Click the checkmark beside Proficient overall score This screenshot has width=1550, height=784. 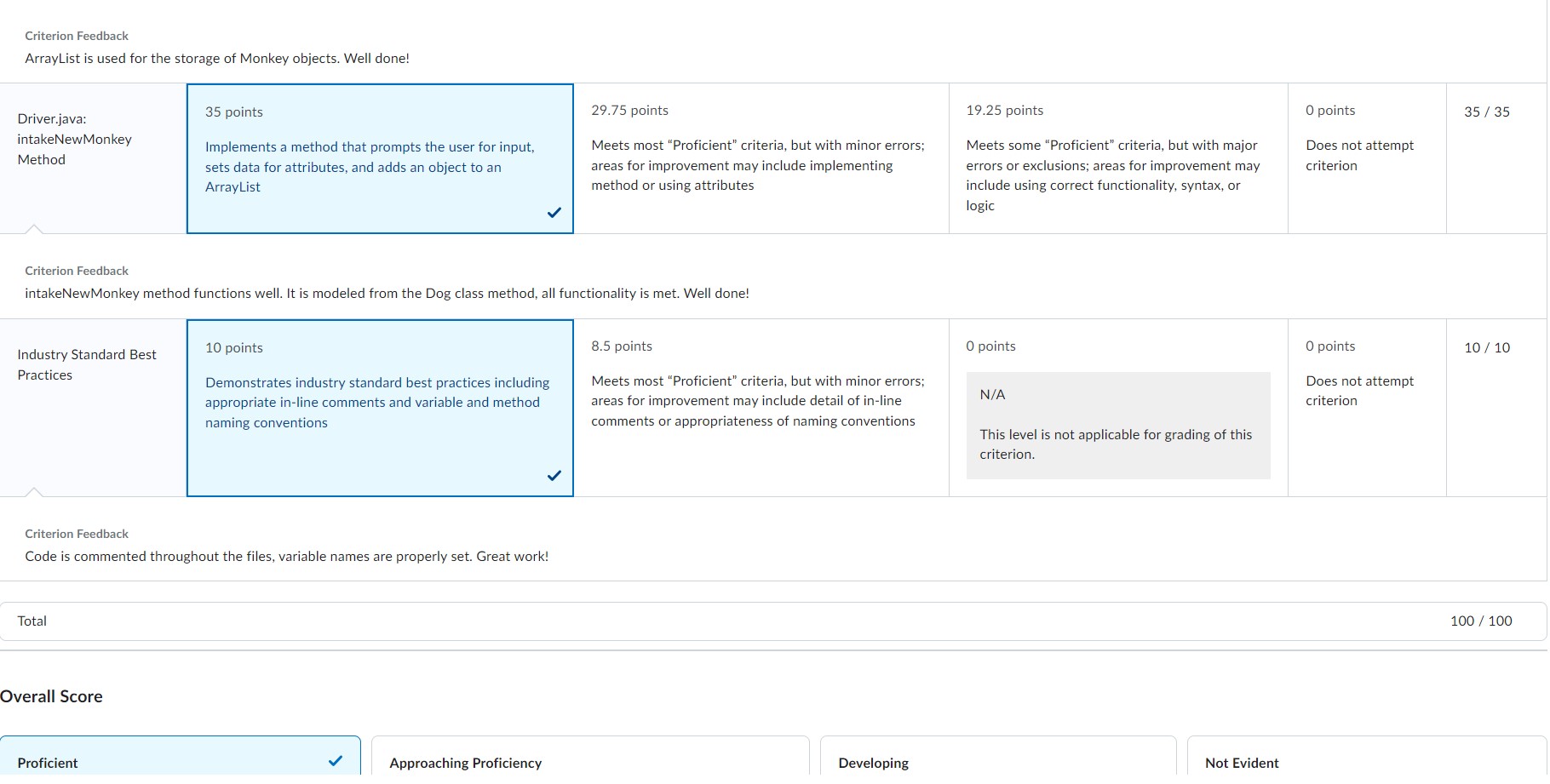[334, 763]
